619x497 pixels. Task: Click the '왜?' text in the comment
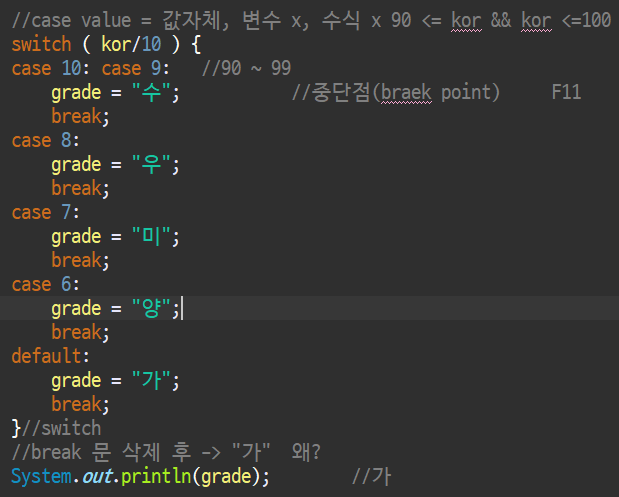(306, 452)
